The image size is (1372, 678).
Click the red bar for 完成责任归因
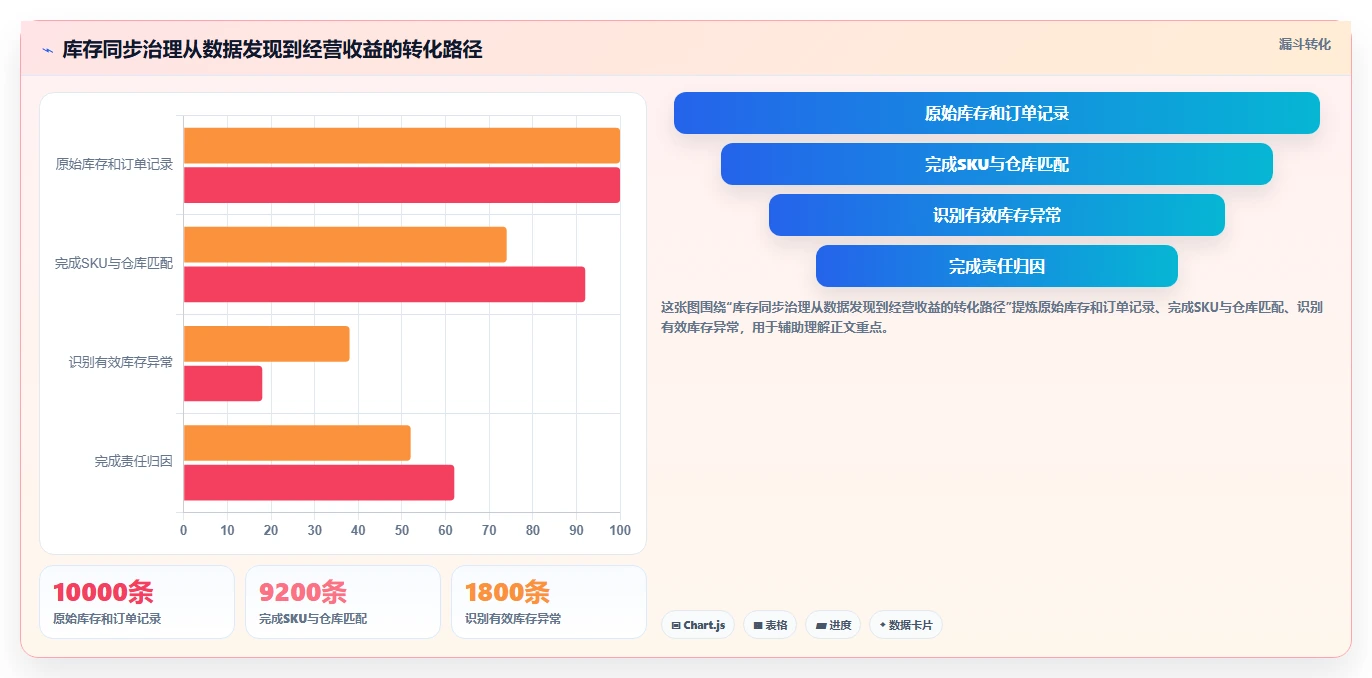click(319, 483)
